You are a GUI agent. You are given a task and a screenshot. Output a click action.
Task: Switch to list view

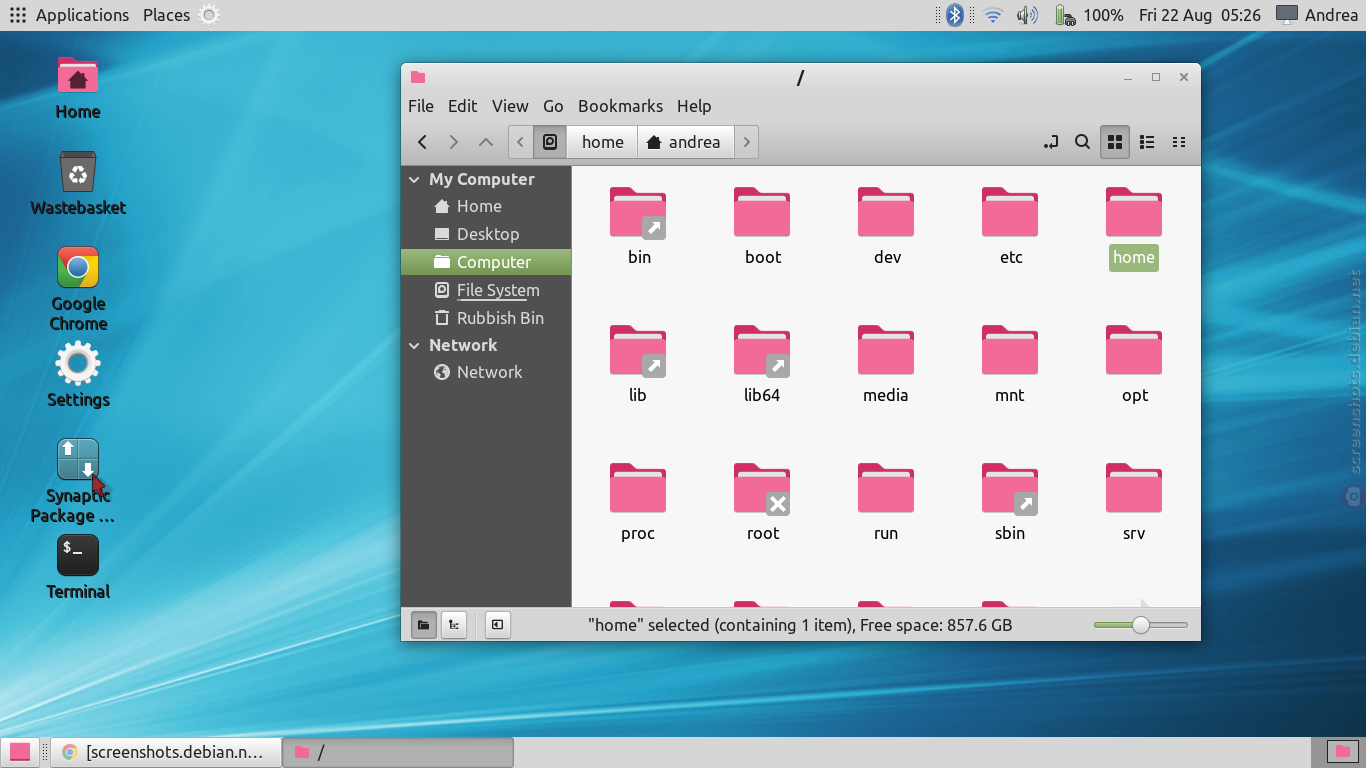1148,142
